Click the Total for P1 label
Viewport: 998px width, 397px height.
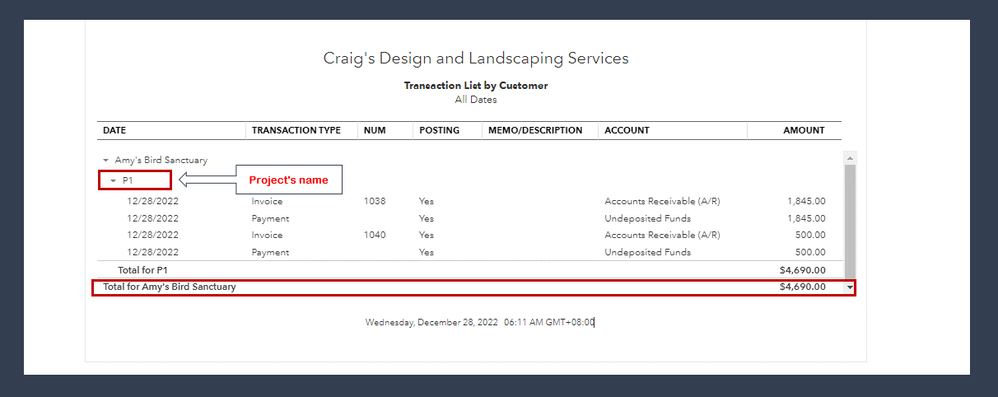pyautogui.click(x=142, y=270)
